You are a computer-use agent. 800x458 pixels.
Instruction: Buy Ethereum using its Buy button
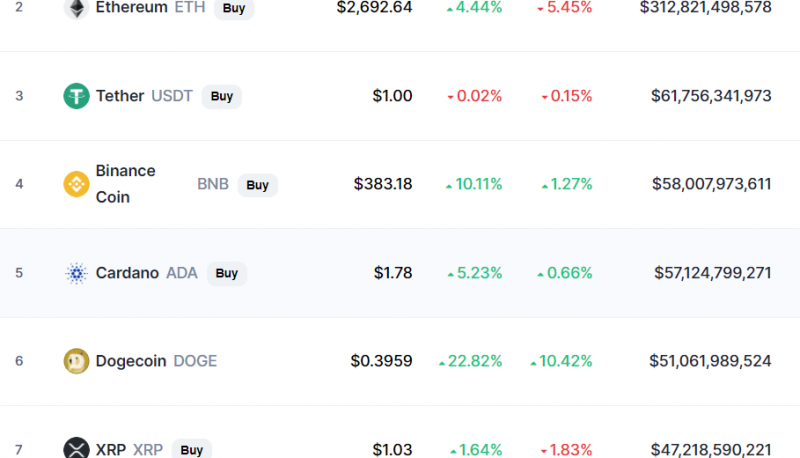[x=234, y=9]
